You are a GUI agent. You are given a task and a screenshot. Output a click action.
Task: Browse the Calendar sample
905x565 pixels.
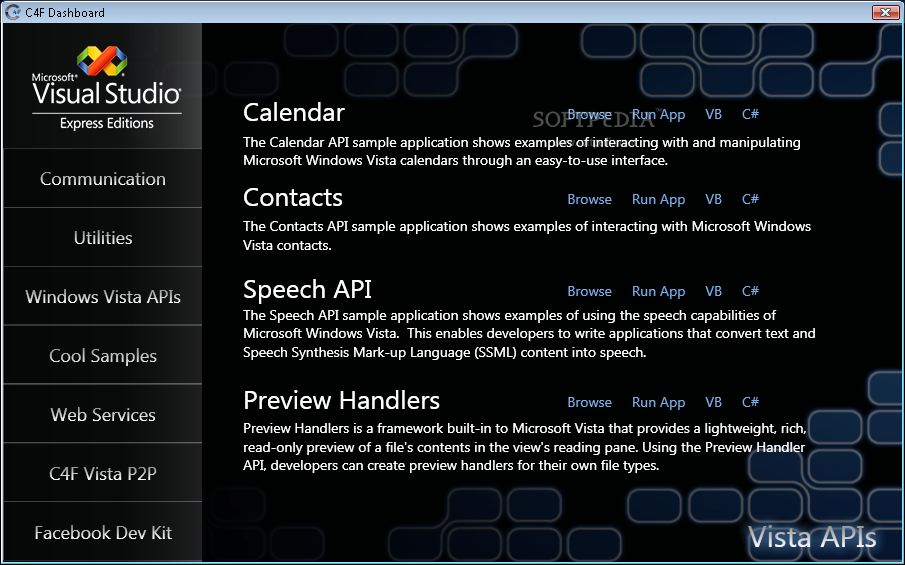click(x=589, y=114)
